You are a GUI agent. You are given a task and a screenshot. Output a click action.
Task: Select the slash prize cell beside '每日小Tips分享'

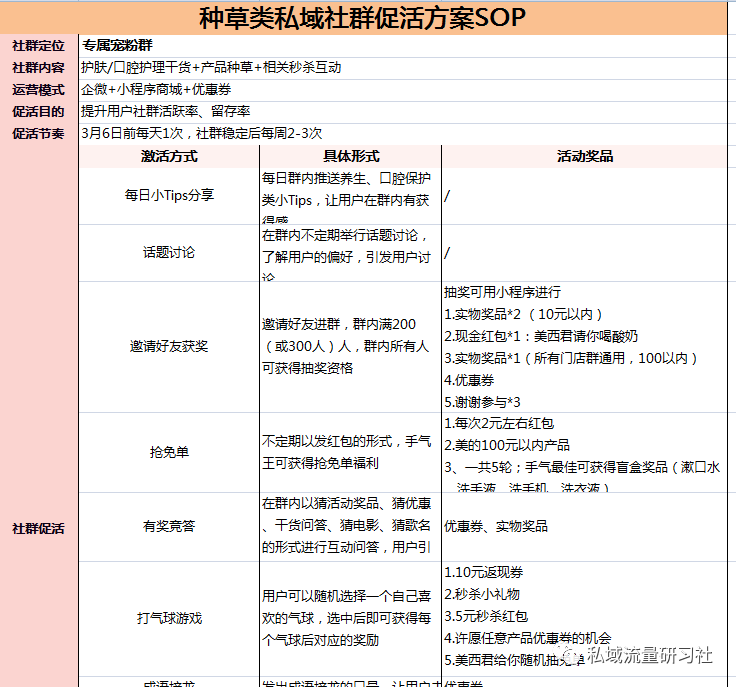(x=584, y=196)
